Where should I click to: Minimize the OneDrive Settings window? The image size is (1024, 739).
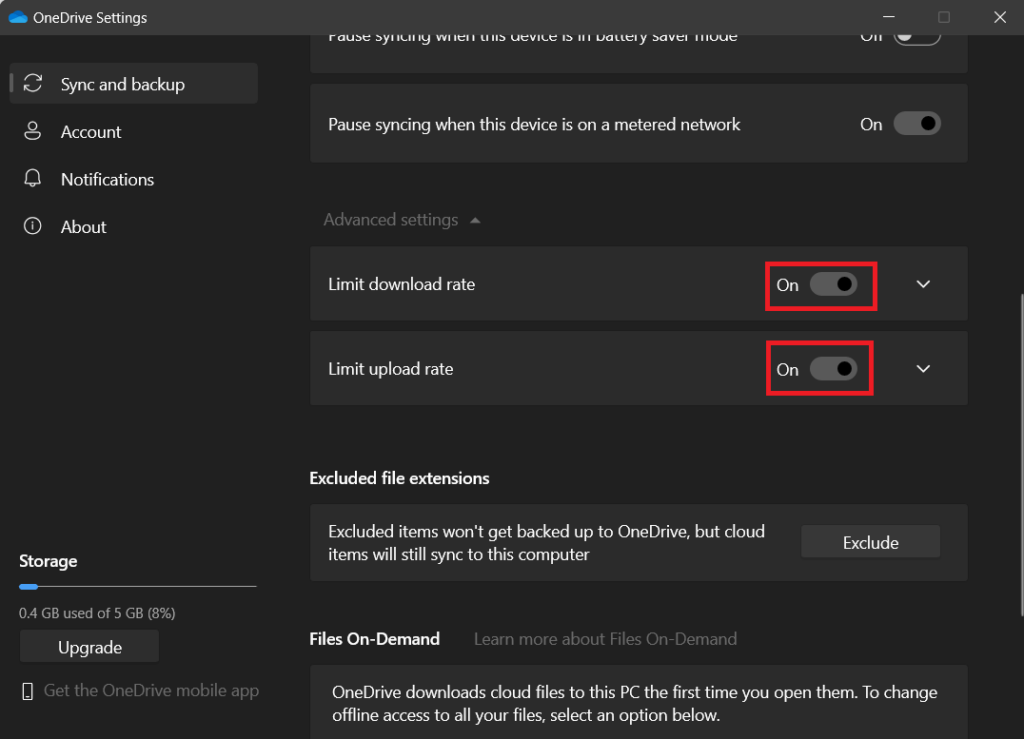click(x=888, y=17)
